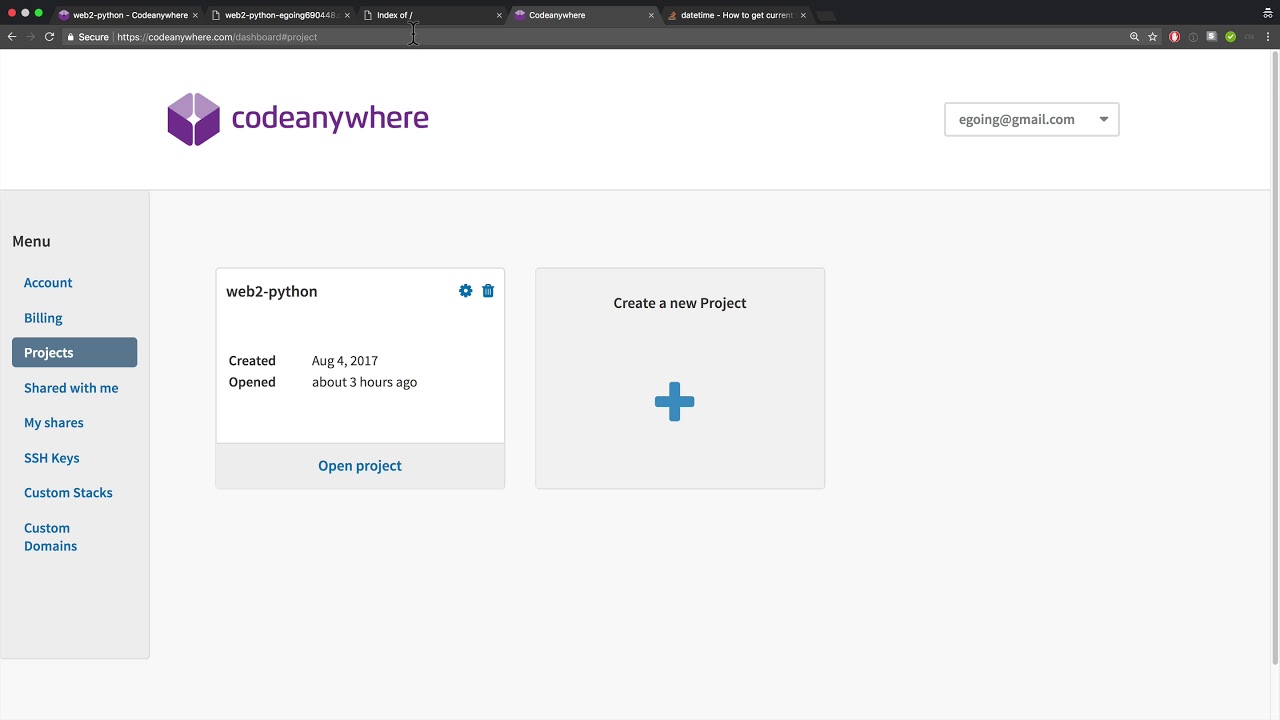Image resolution: width=1280 pixels, height=720 pixels.
Task: Click the zoom magnifier icon in the address bar
Action: click(x=1134, y=37)
